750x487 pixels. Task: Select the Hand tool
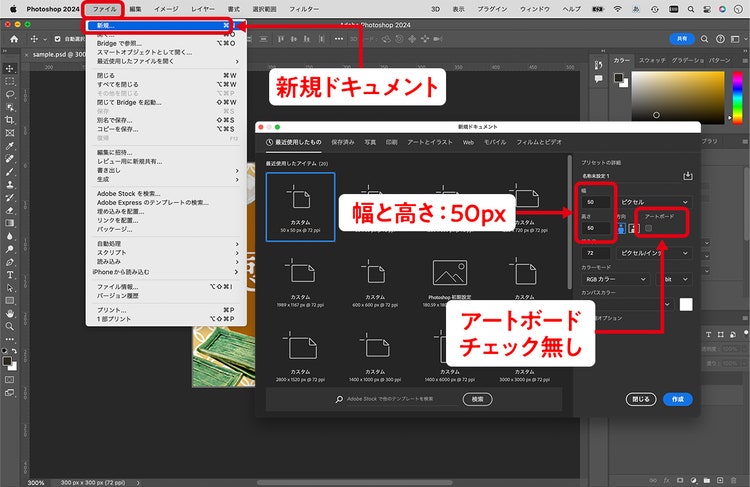[x=10, y=314]
